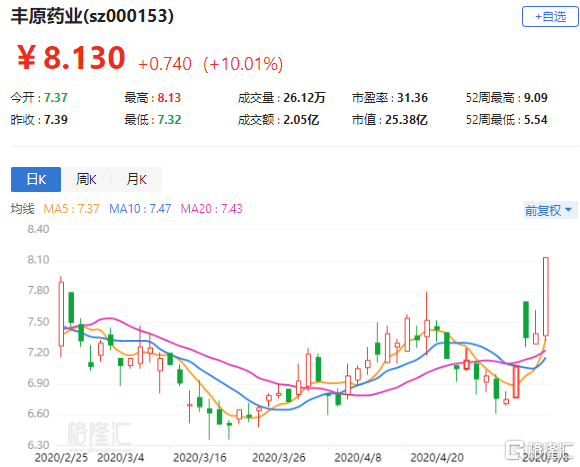Click 今开 value 7.37
Image resolution: width=580 pixels, height=467 pixels.
click(56, 98)
